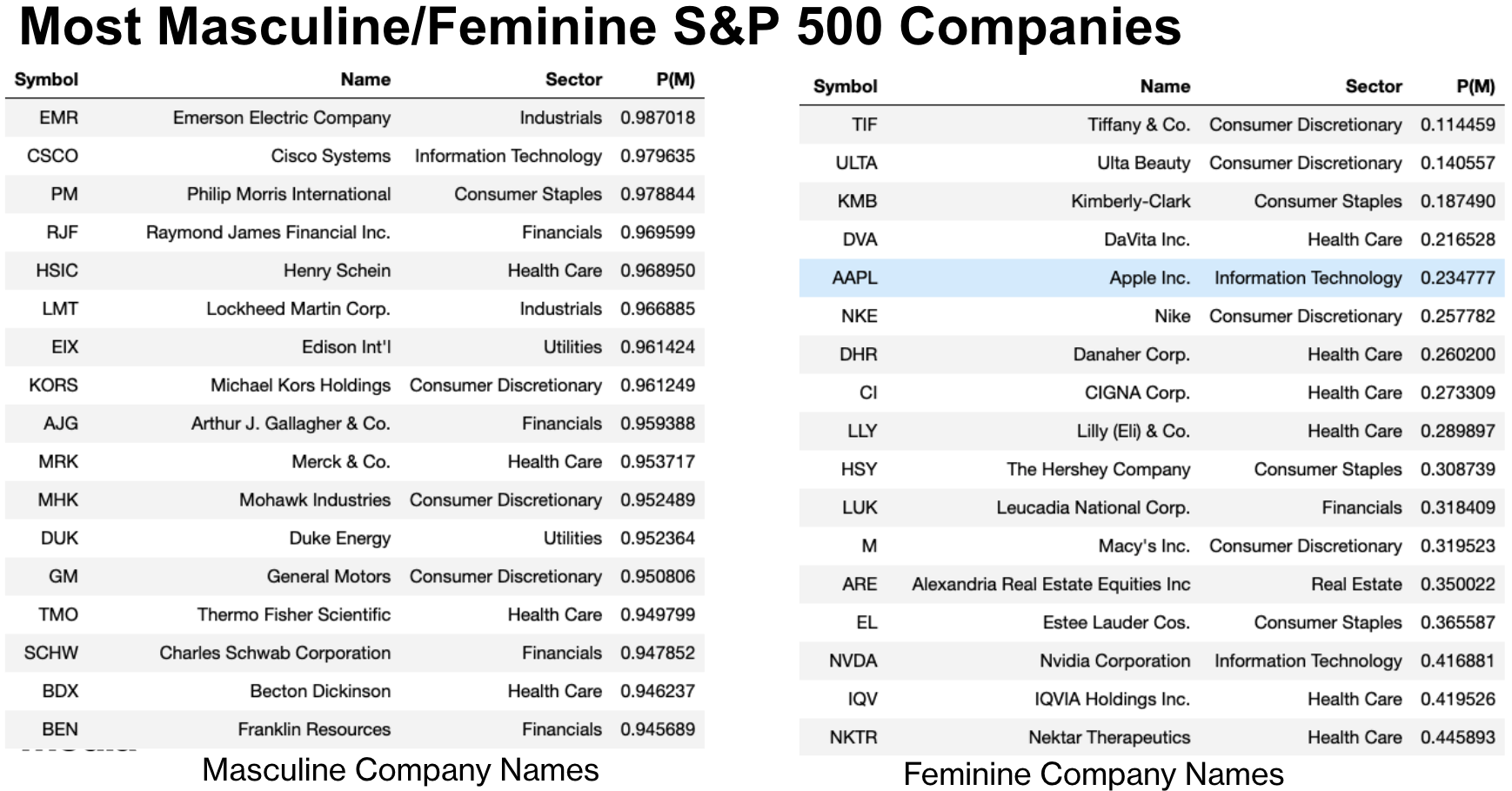The image size is (1512, 791).
Task: Select the Sector header in feminine table
Action: pyautogui.click(x=1373, y=87)
